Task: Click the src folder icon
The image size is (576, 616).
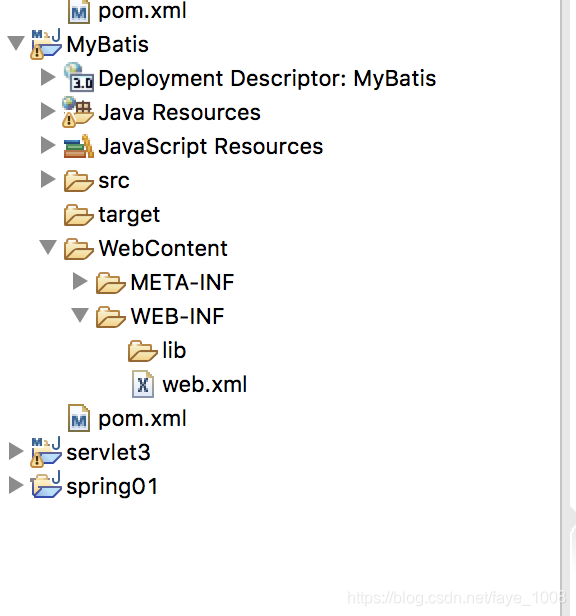Action: [79, 181]
